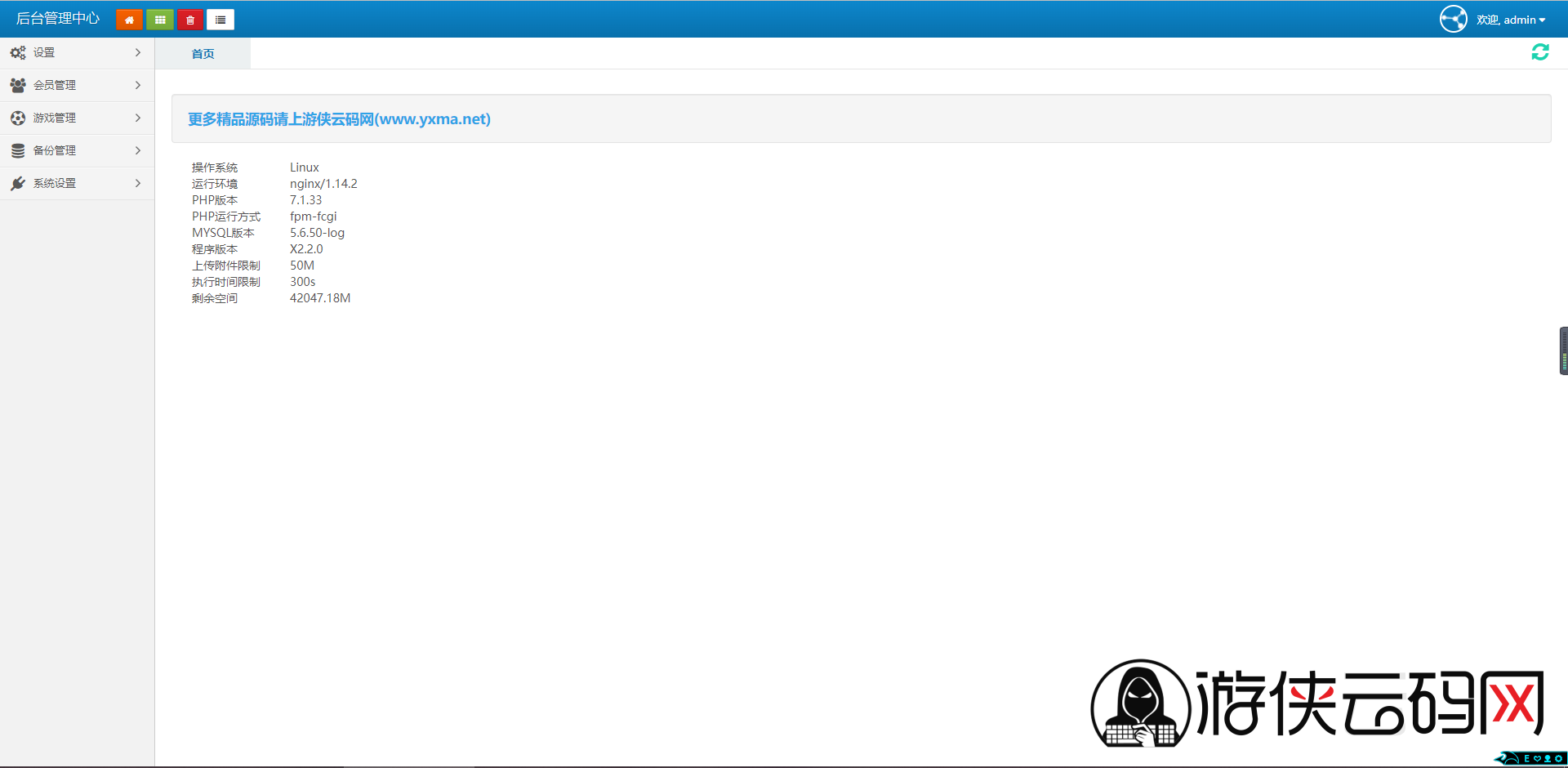The height and width of the screenshot is (768, 1568).
Task: Expand the 会员管理 chevron
Action: tap(138, 85)
